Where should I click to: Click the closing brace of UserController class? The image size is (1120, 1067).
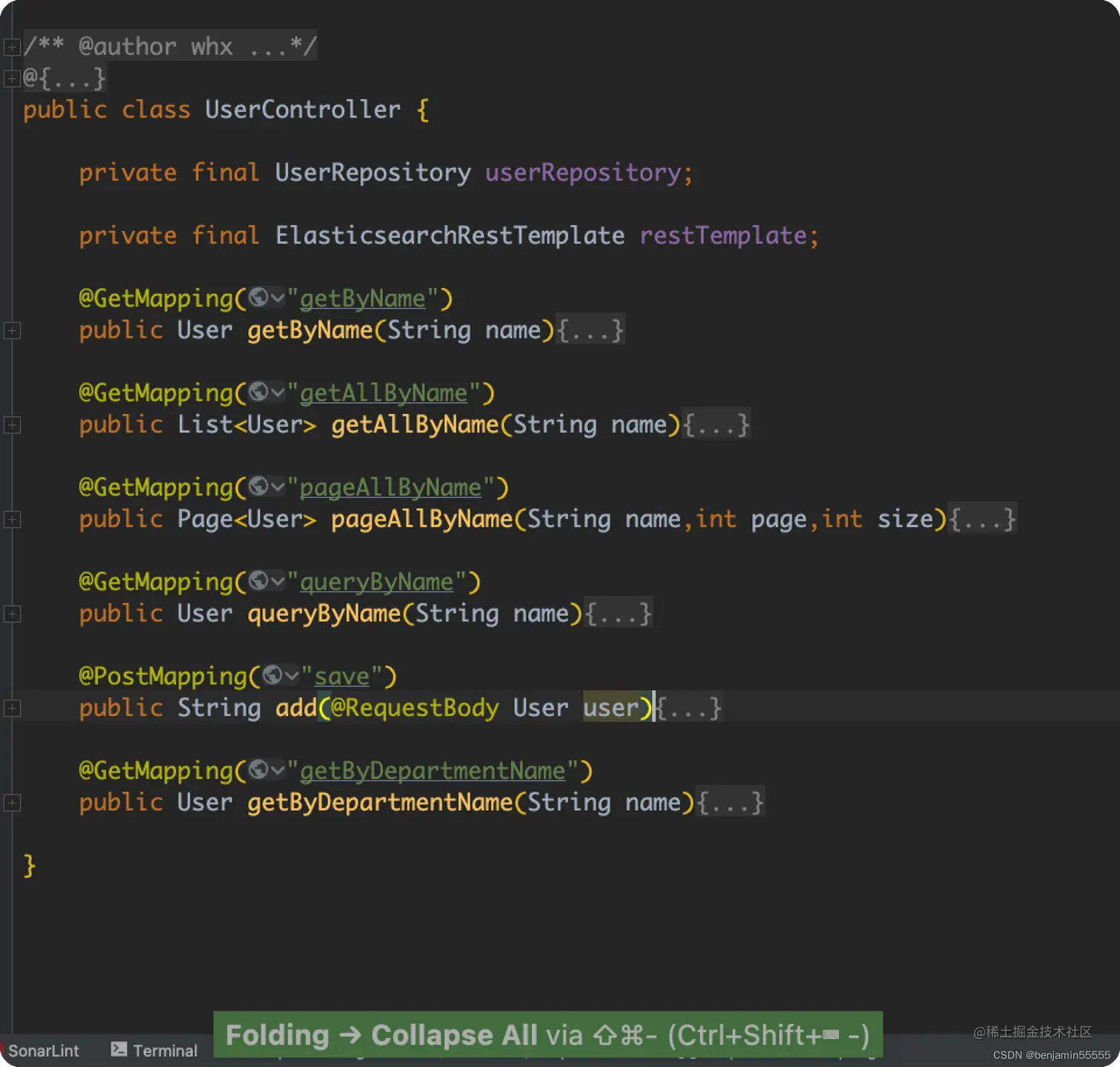pos(30,865)
